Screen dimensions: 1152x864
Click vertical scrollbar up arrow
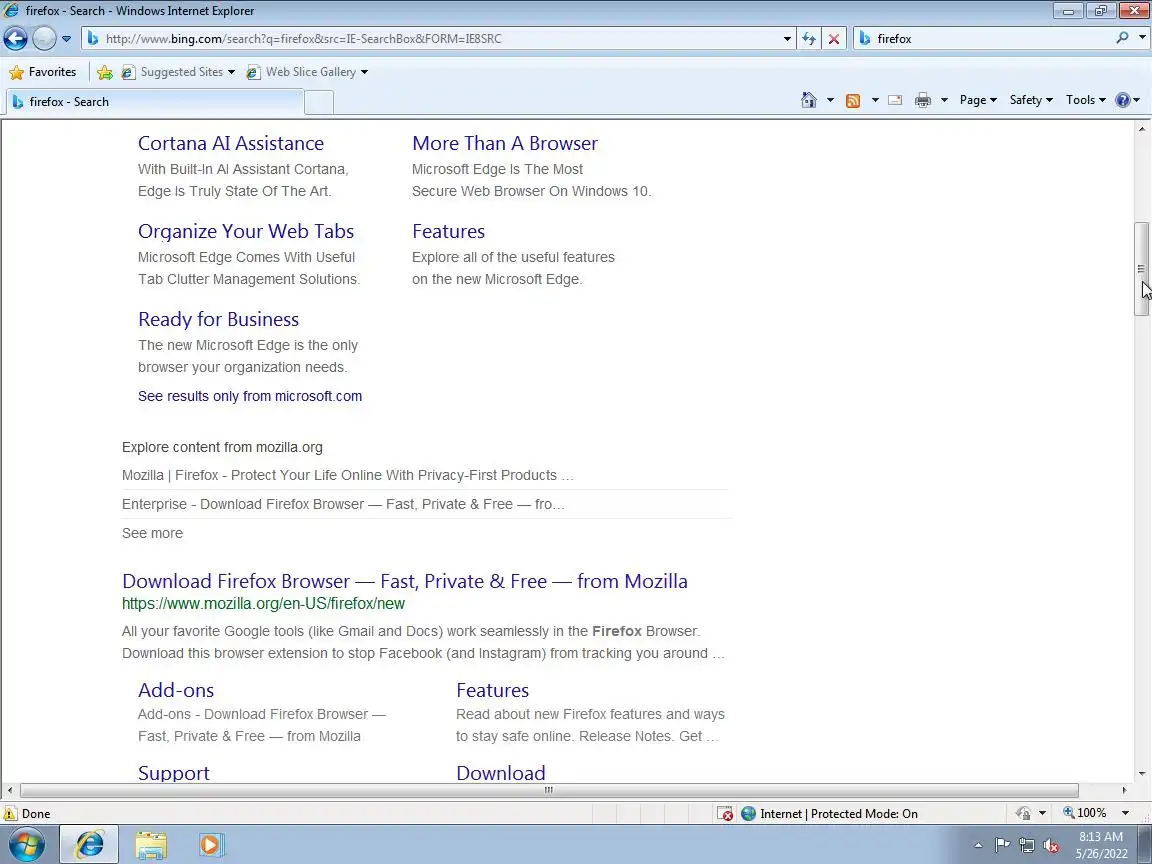[1141, 129]
